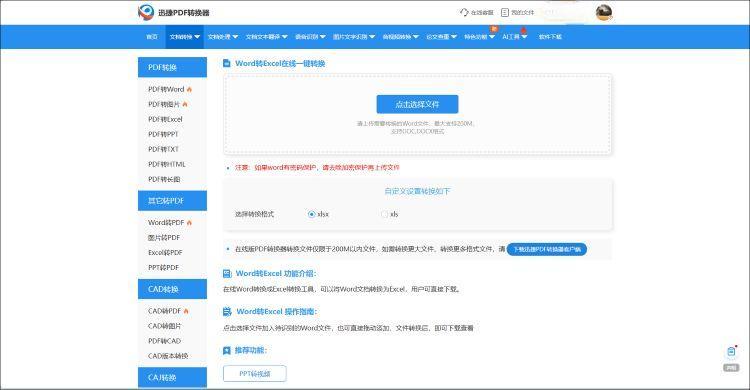Open PDF转Excel in the sidebar

165,119
